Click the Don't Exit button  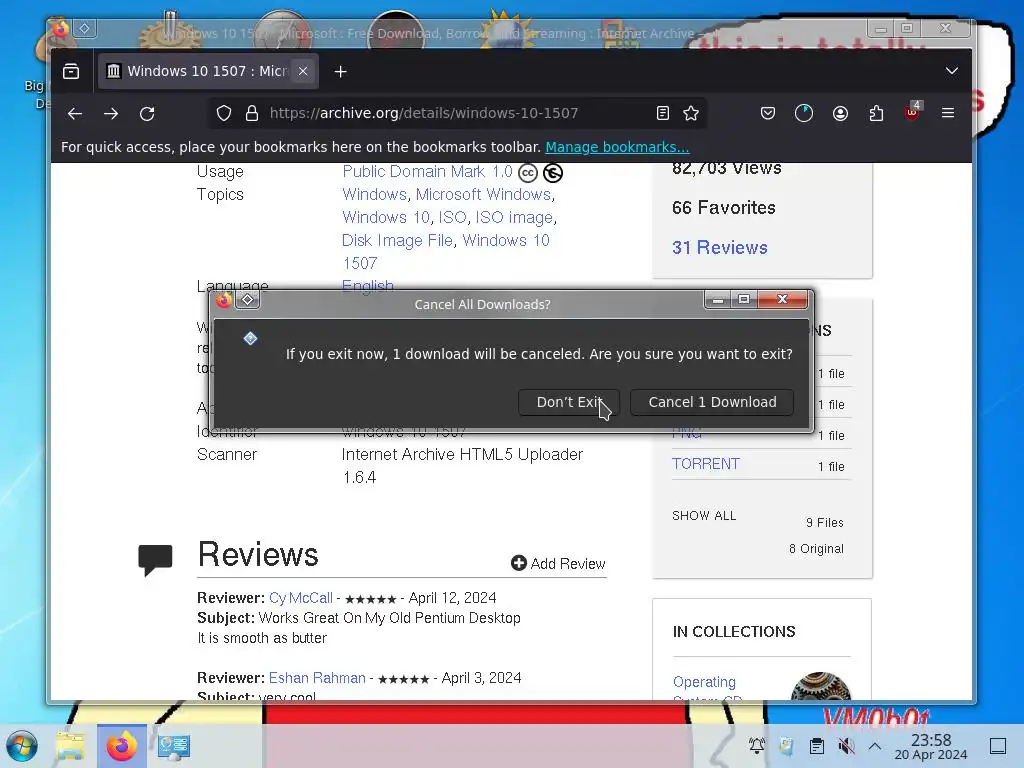(x=569, y=402)
